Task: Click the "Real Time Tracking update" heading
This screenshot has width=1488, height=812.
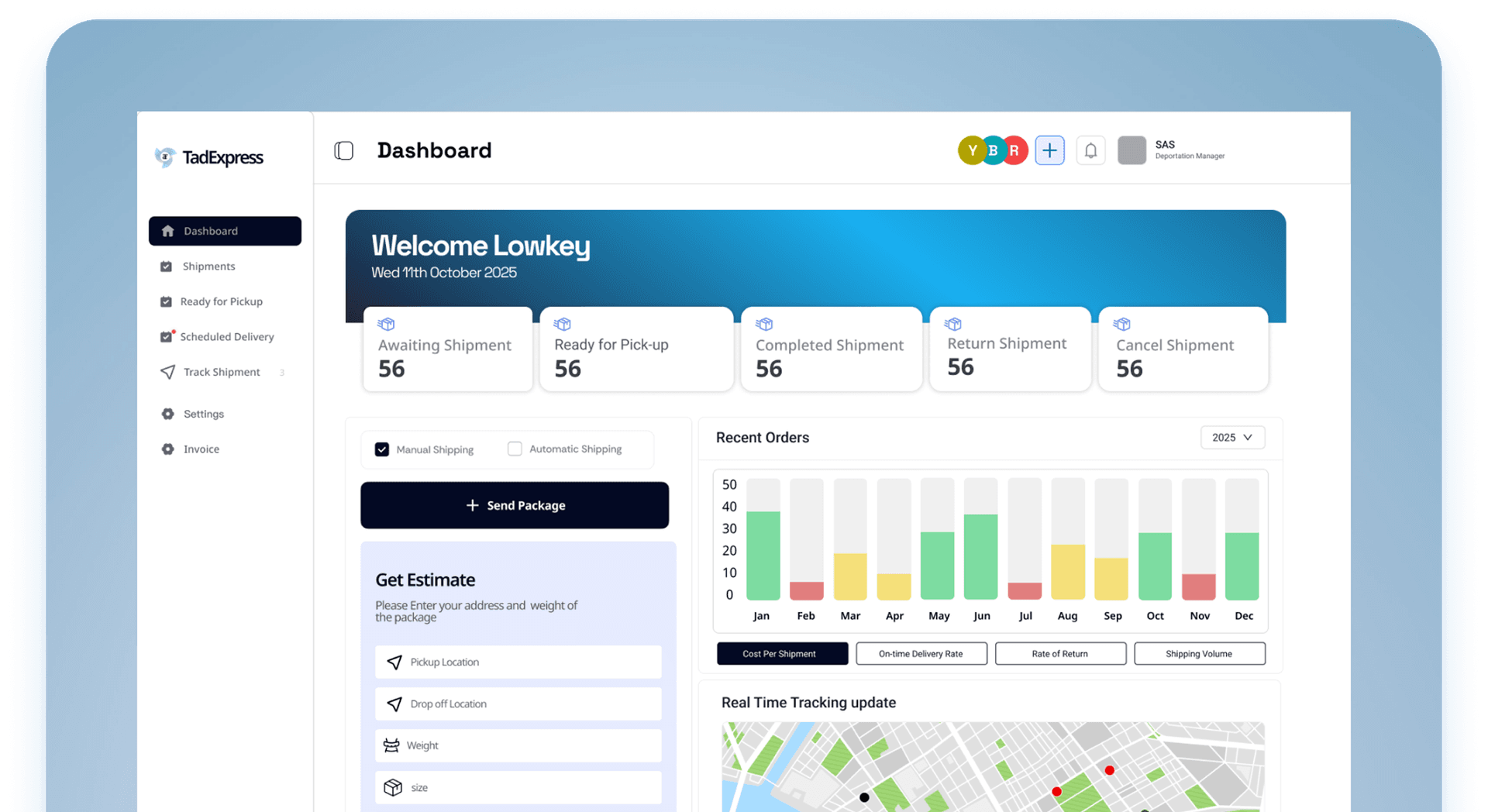Action: tap(808, 703)
